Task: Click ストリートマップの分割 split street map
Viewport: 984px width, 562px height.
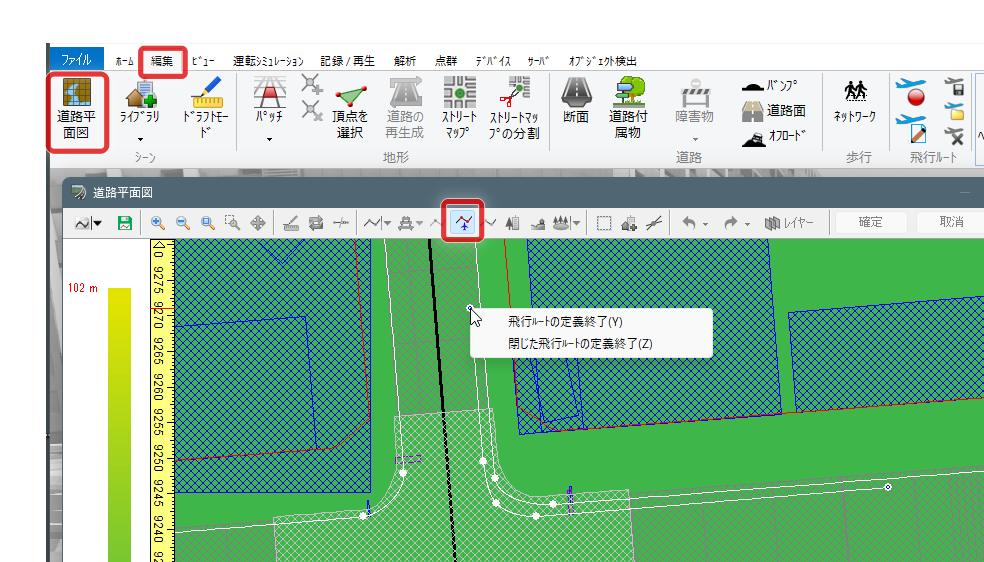Action: point(515,108)
